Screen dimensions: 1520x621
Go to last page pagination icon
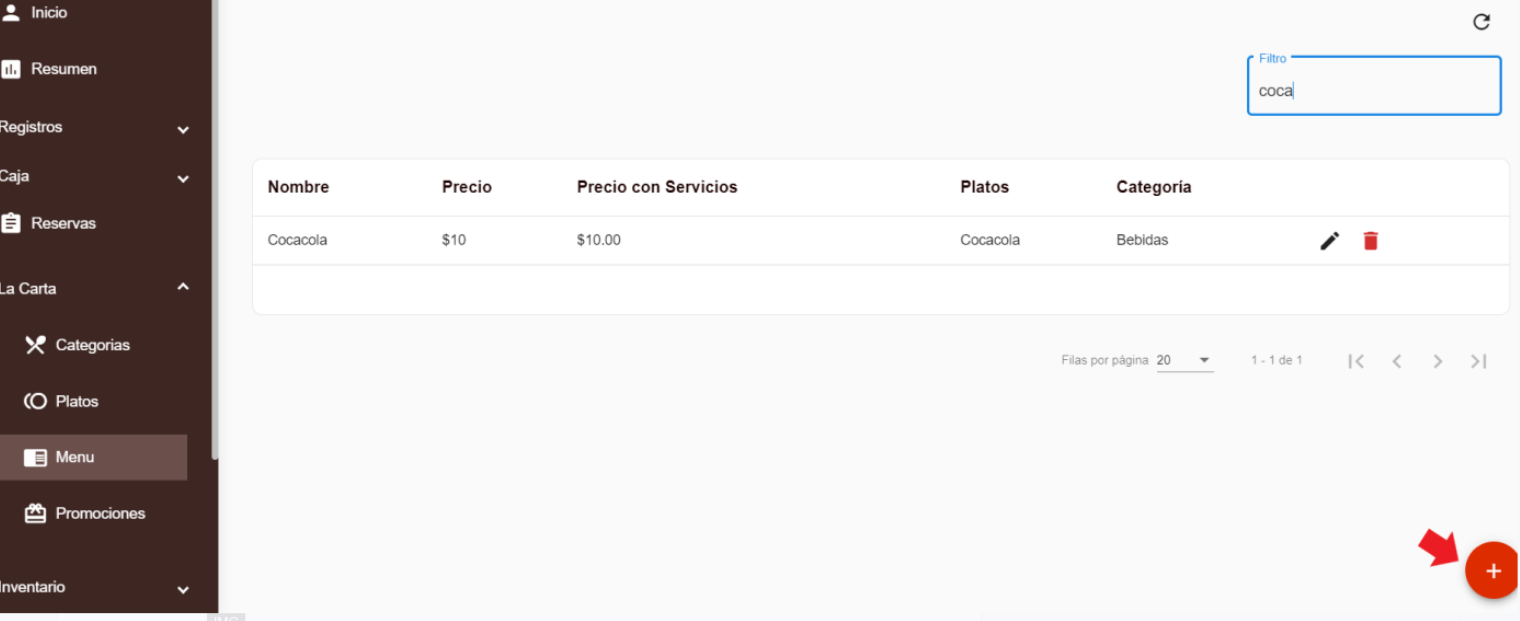click(x=1479, y=361)
